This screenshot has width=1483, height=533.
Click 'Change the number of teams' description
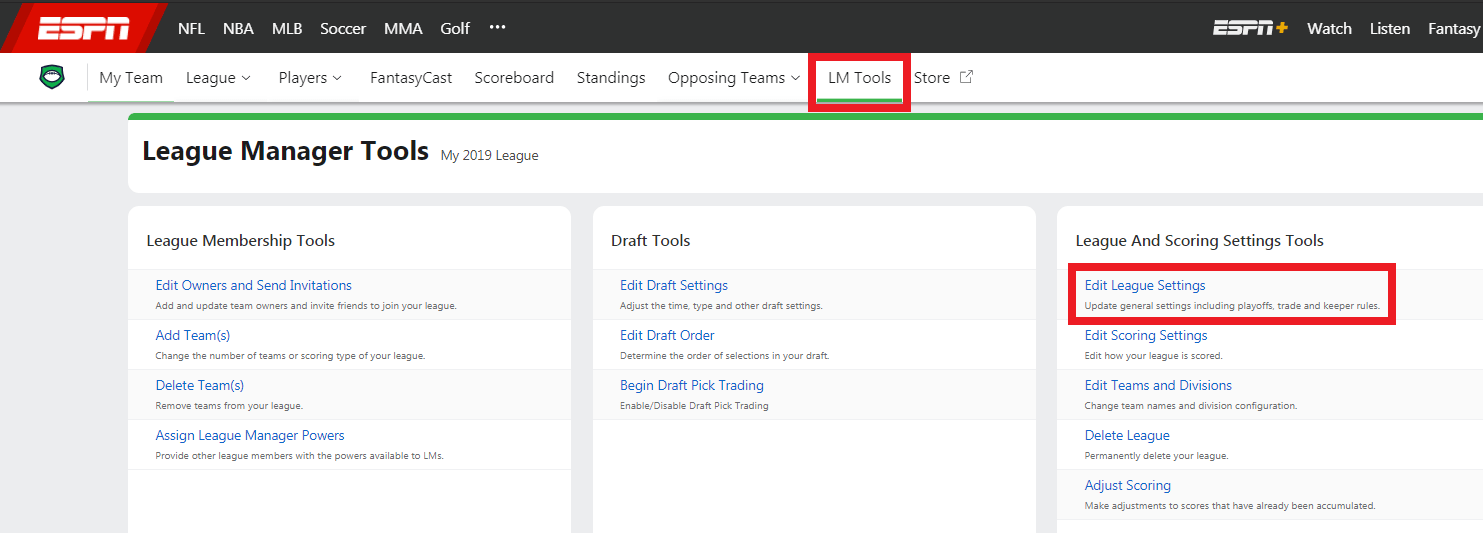tap(290, 356)
